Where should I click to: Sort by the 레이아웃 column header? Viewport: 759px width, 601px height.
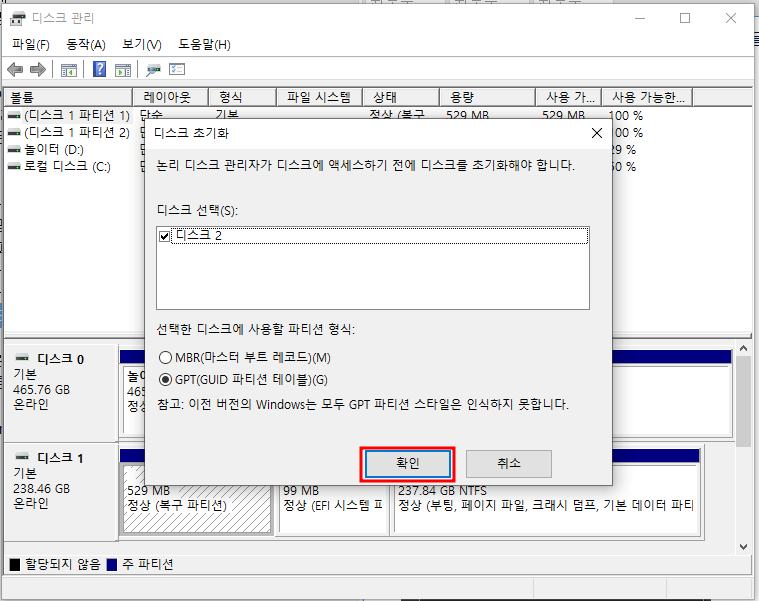point(170,97)
